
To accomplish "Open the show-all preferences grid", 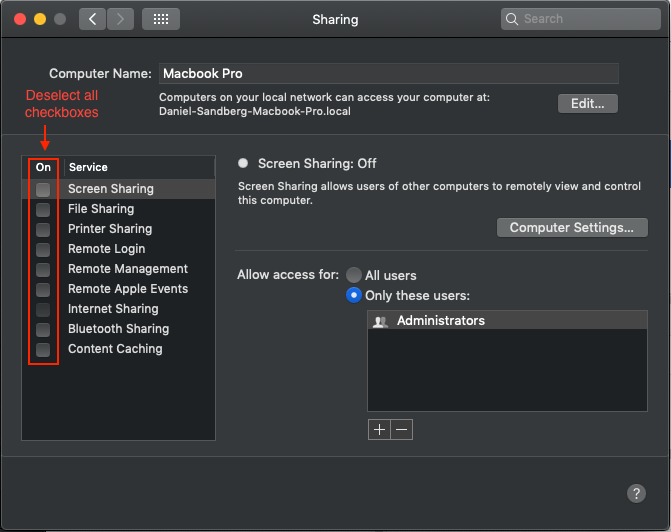I will coord(161,19).
